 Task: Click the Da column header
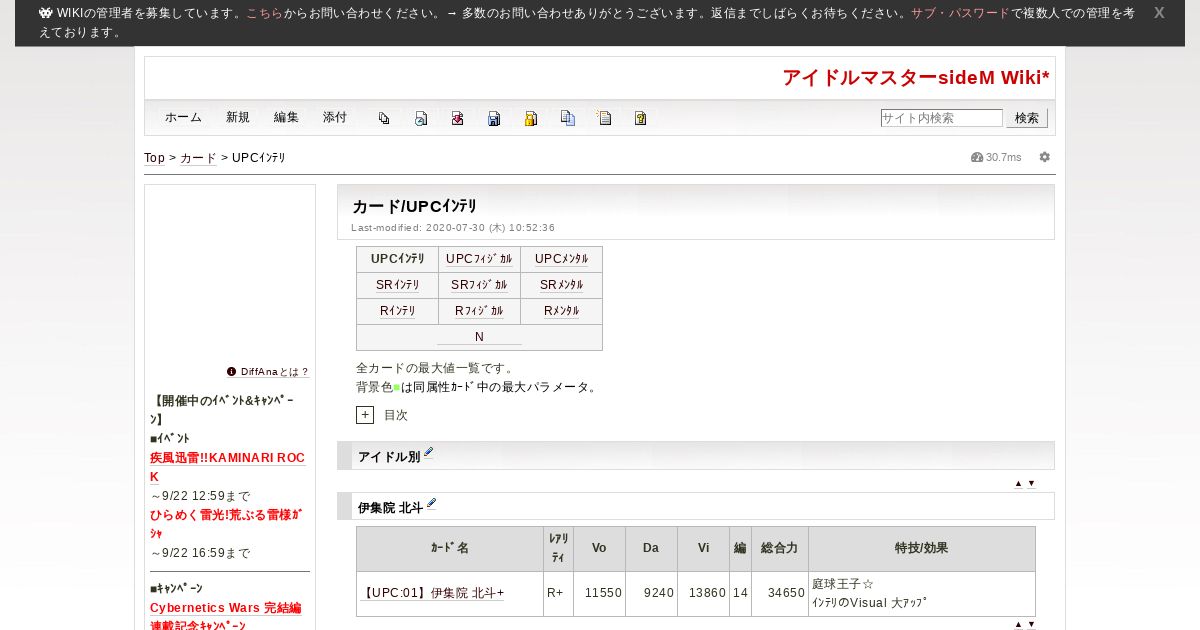click(x=651, y=549)
